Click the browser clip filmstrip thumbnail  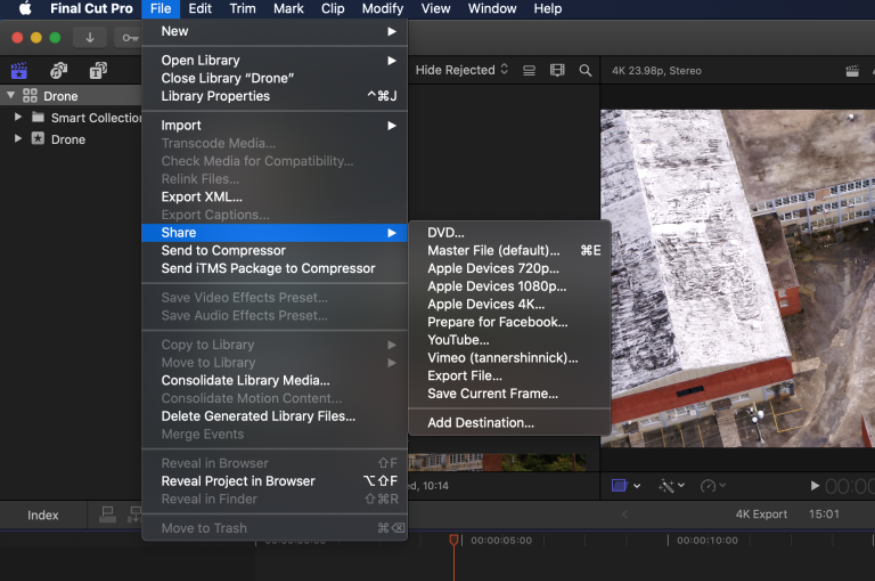(497, 463)
